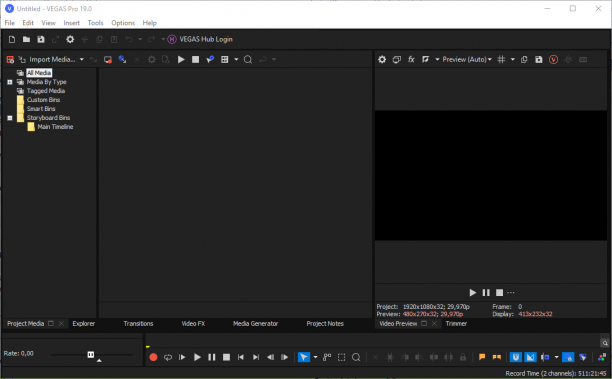Open Video Preview project properties gear icon
612x379 pixels.
click(x=382, y=59)
